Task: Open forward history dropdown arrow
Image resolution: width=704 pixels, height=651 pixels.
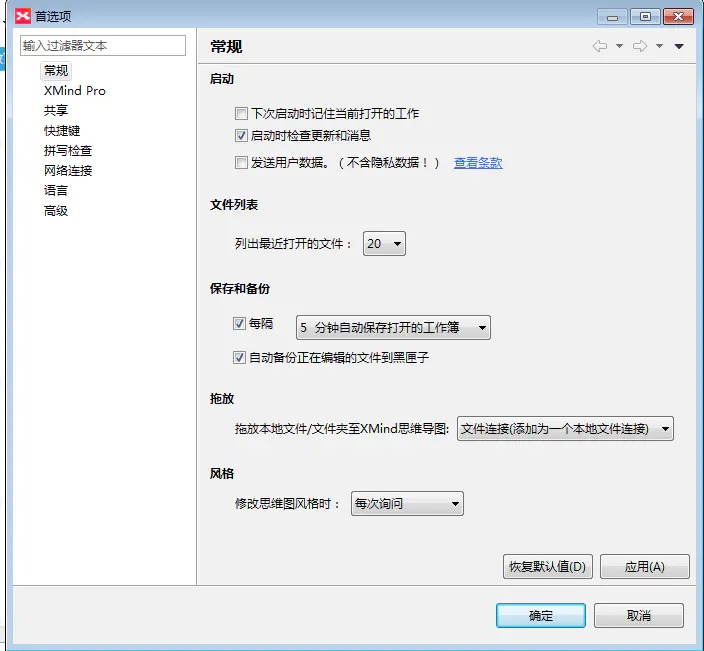Action: point(659,46)
